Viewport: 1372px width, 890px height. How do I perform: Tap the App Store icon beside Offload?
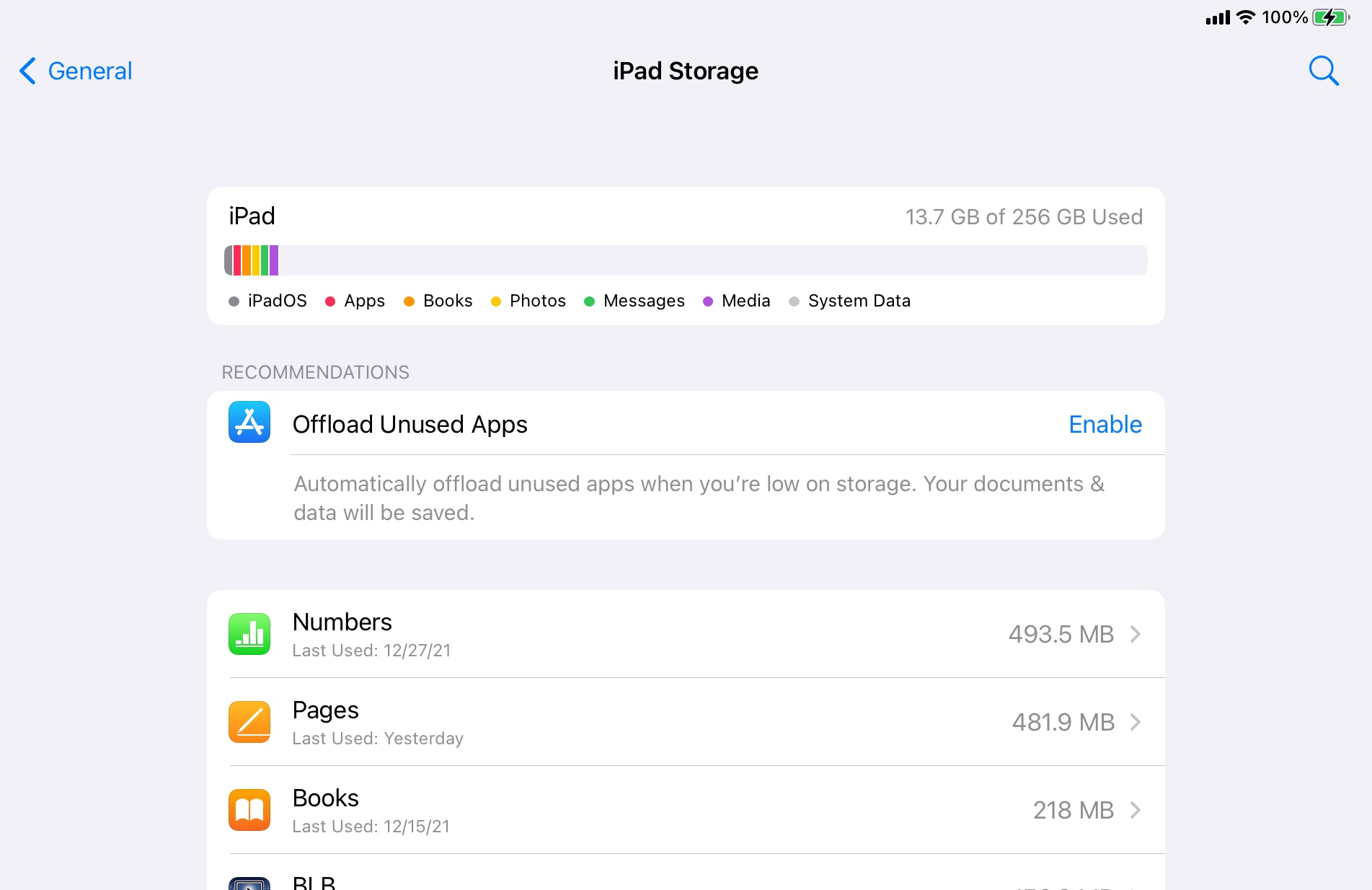coord(249,422)
